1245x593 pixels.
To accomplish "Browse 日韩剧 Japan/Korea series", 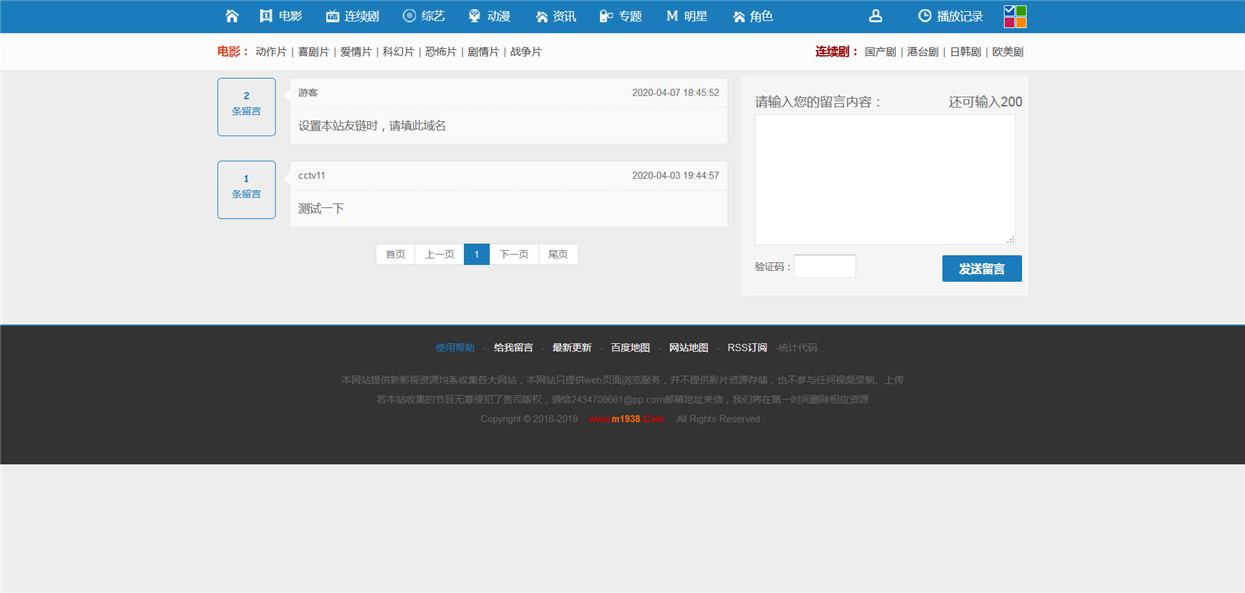I will click(965, 52).
